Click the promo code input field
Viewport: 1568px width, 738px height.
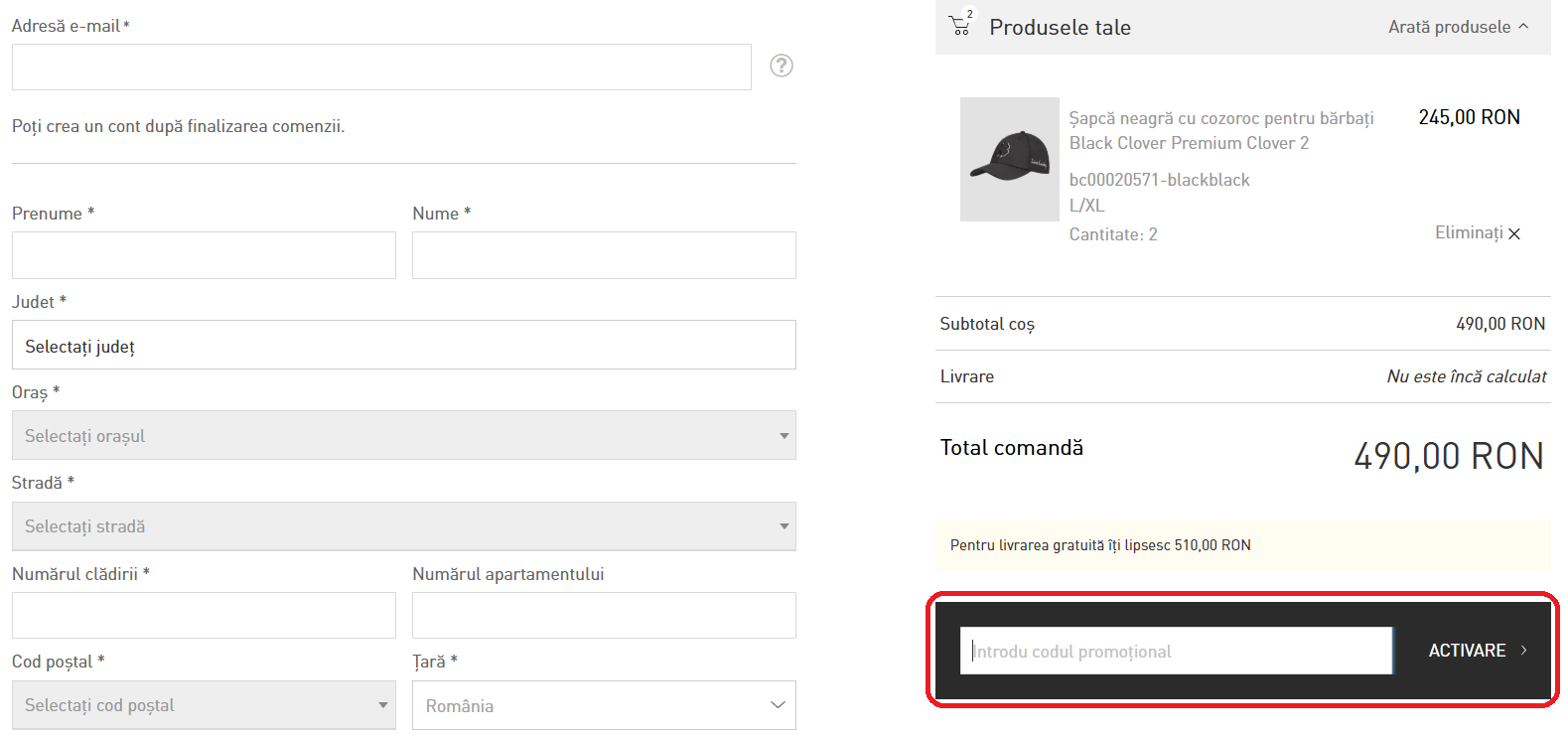click(x=1176, y=652)
